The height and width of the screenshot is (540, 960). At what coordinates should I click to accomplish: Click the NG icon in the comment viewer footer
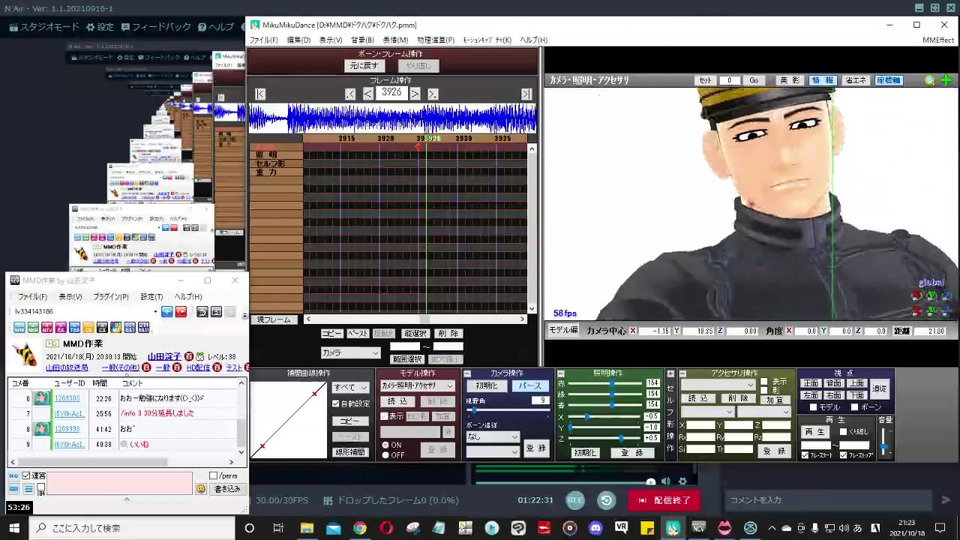point(13,476)
